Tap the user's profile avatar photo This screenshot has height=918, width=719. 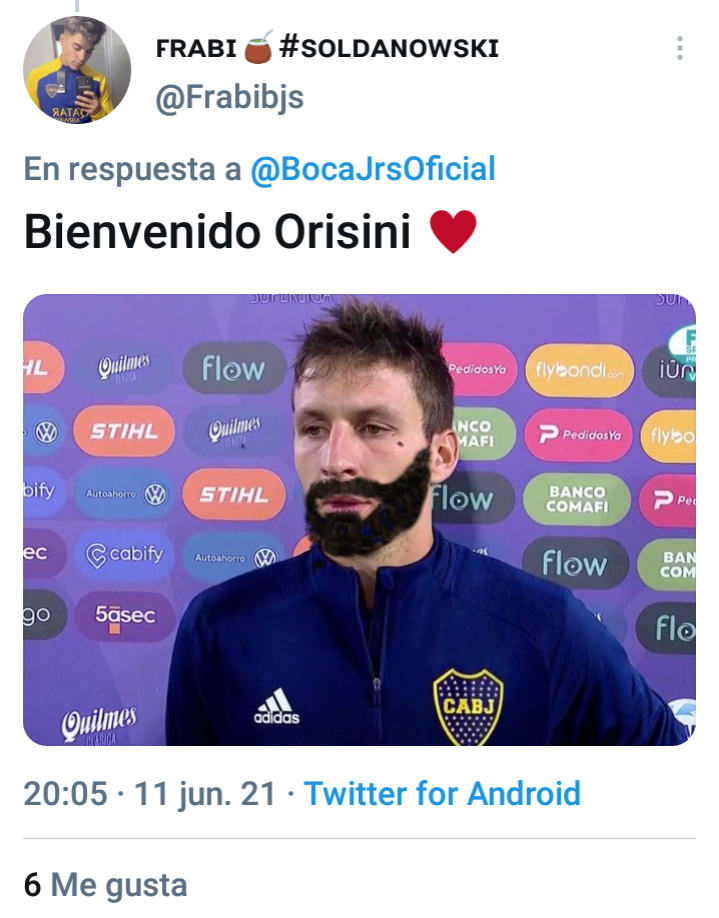point(77,70)
